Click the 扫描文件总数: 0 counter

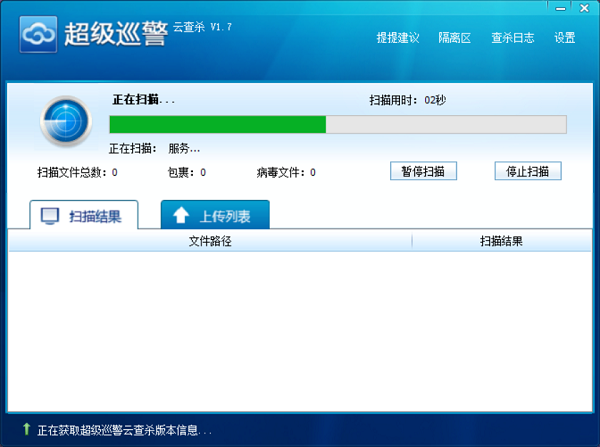77,173
